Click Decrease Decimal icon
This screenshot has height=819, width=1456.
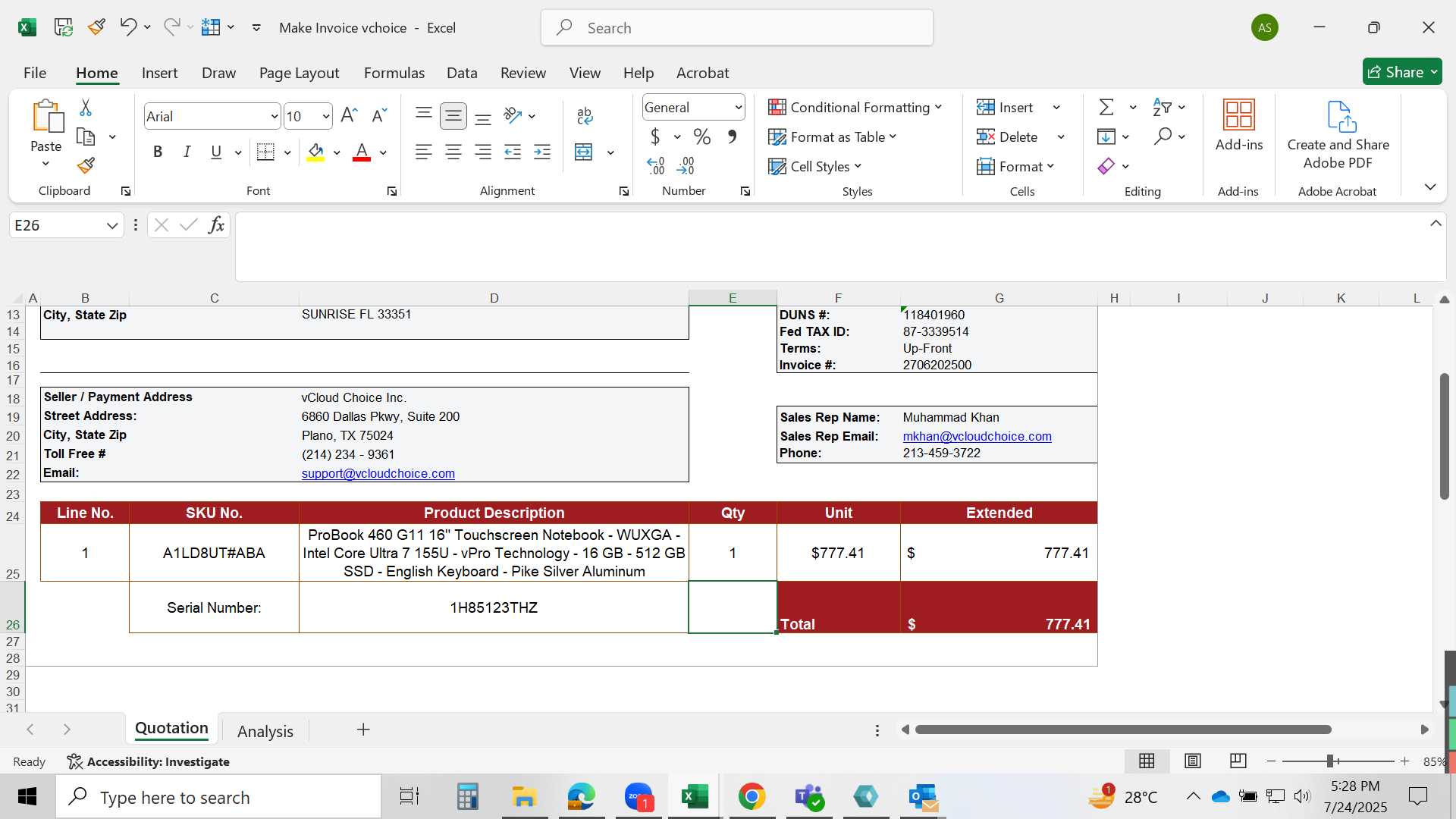[x=686, y=165]
